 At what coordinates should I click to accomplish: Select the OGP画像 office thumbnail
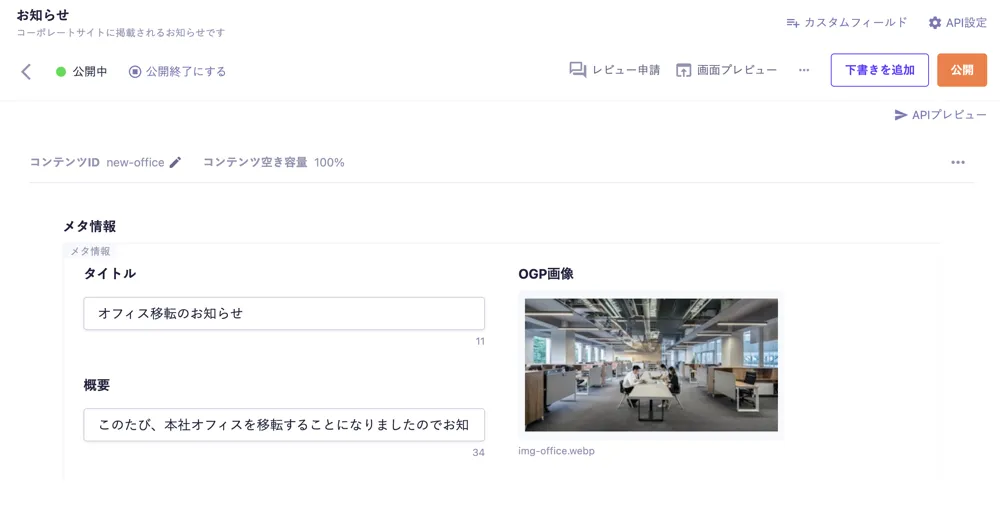pyautogui.click(x=651, y=365)
